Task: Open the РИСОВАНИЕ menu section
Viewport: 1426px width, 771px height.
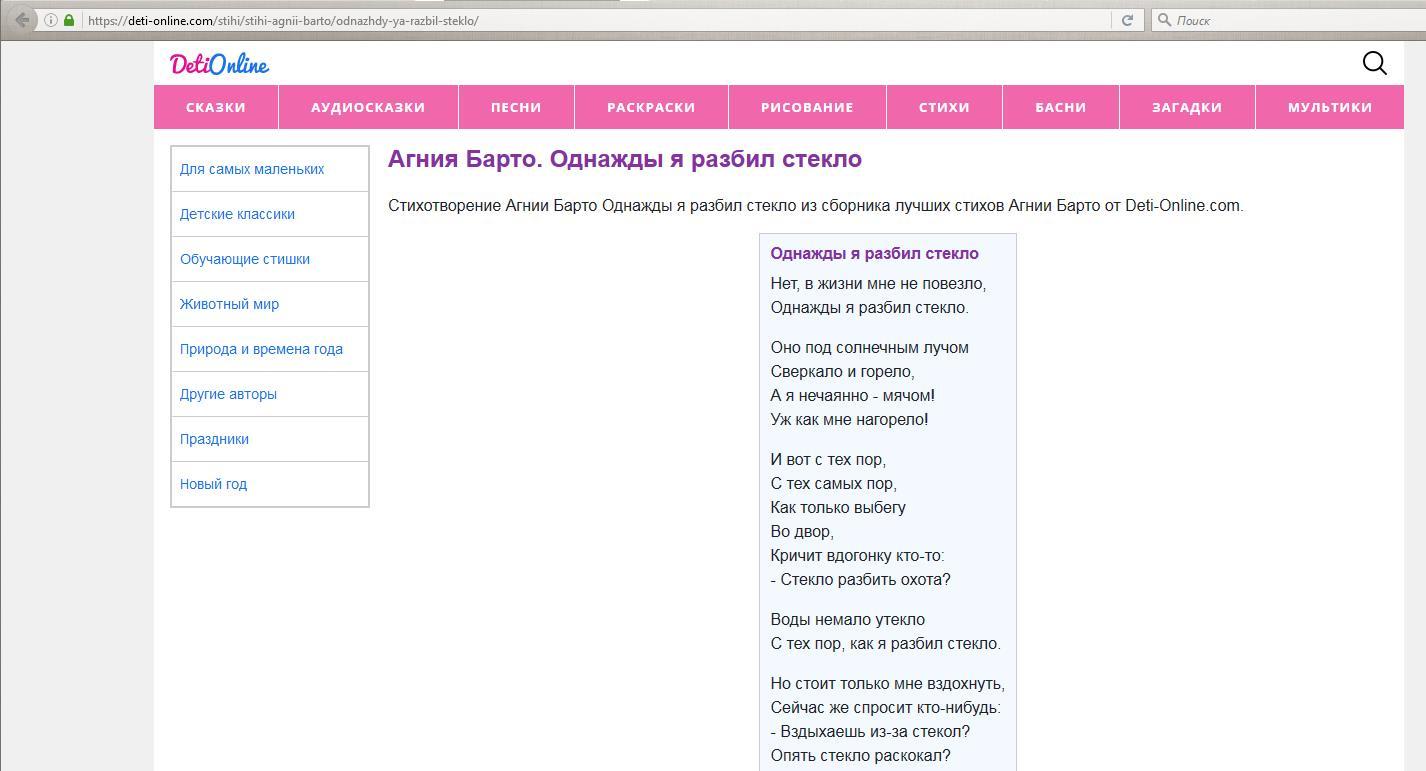Action: tap(807, 107)
